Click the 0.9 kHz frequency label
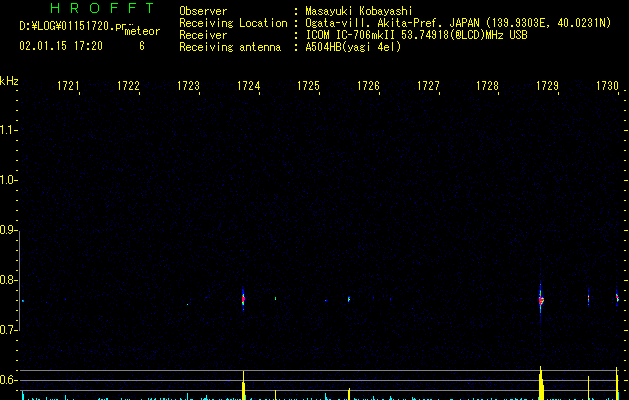 (8, 230)
